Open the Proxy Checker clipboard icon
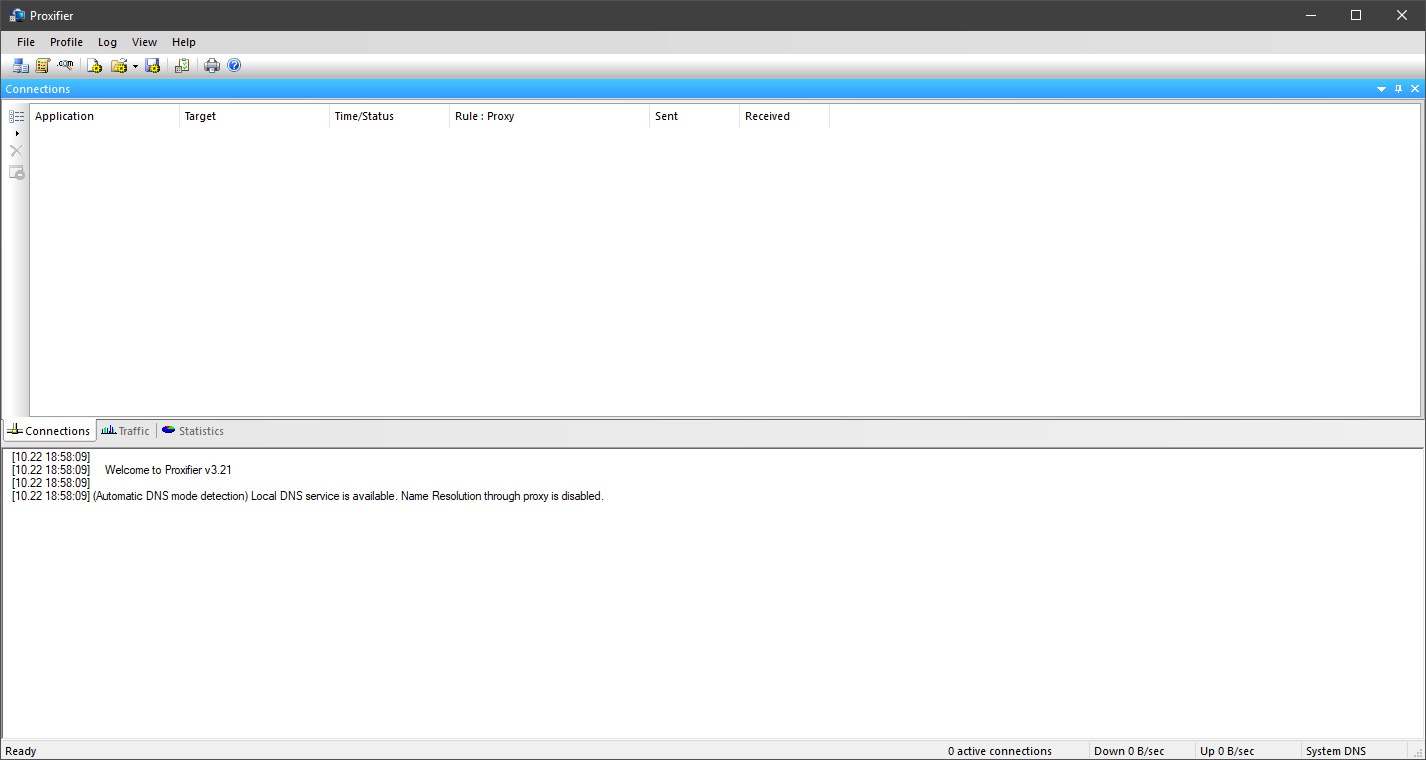The height and width of the screenshot is (760, 1426). 182,66
